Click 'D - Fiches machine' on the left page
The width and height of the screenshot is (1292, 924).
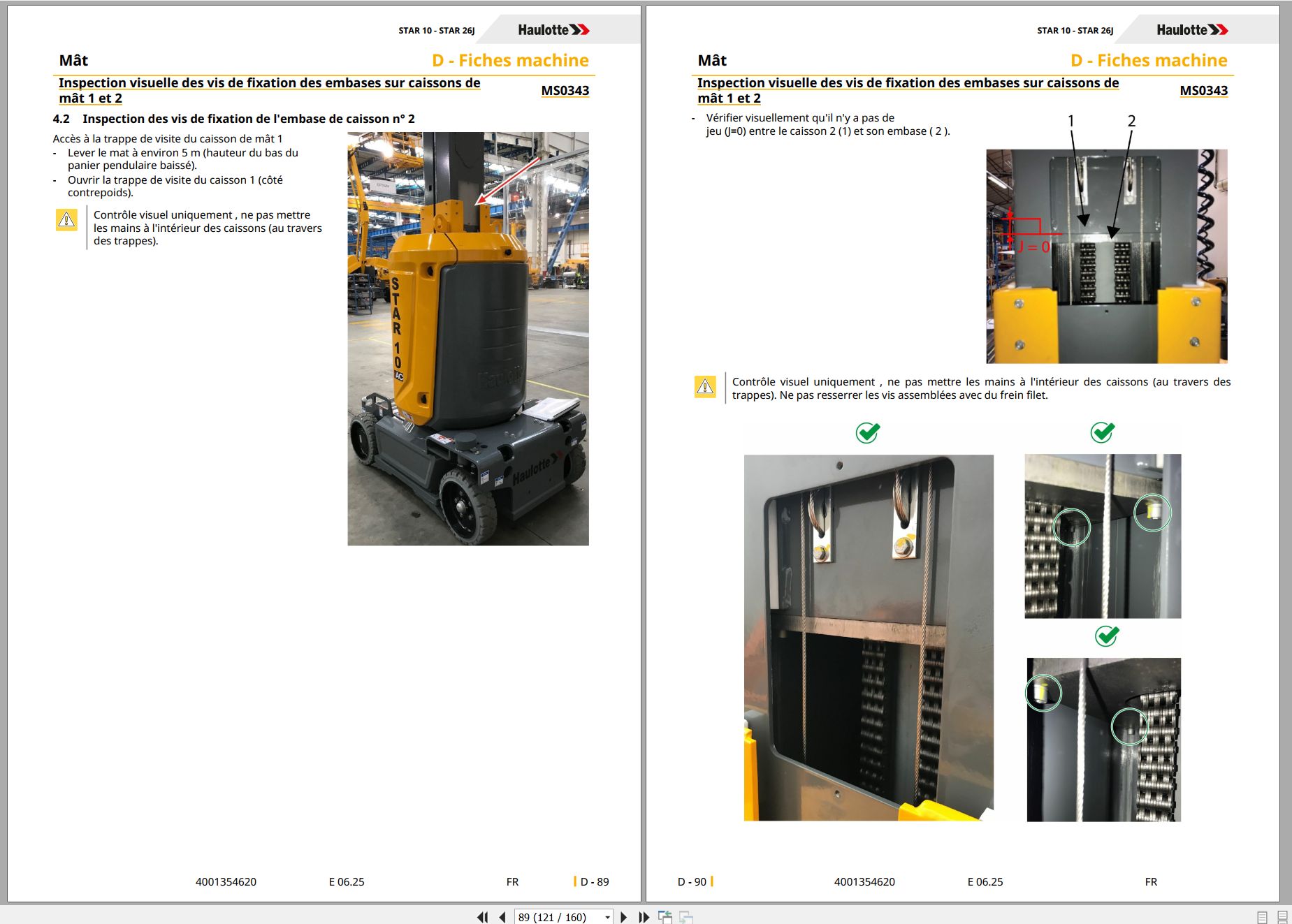tap(510, 60)
